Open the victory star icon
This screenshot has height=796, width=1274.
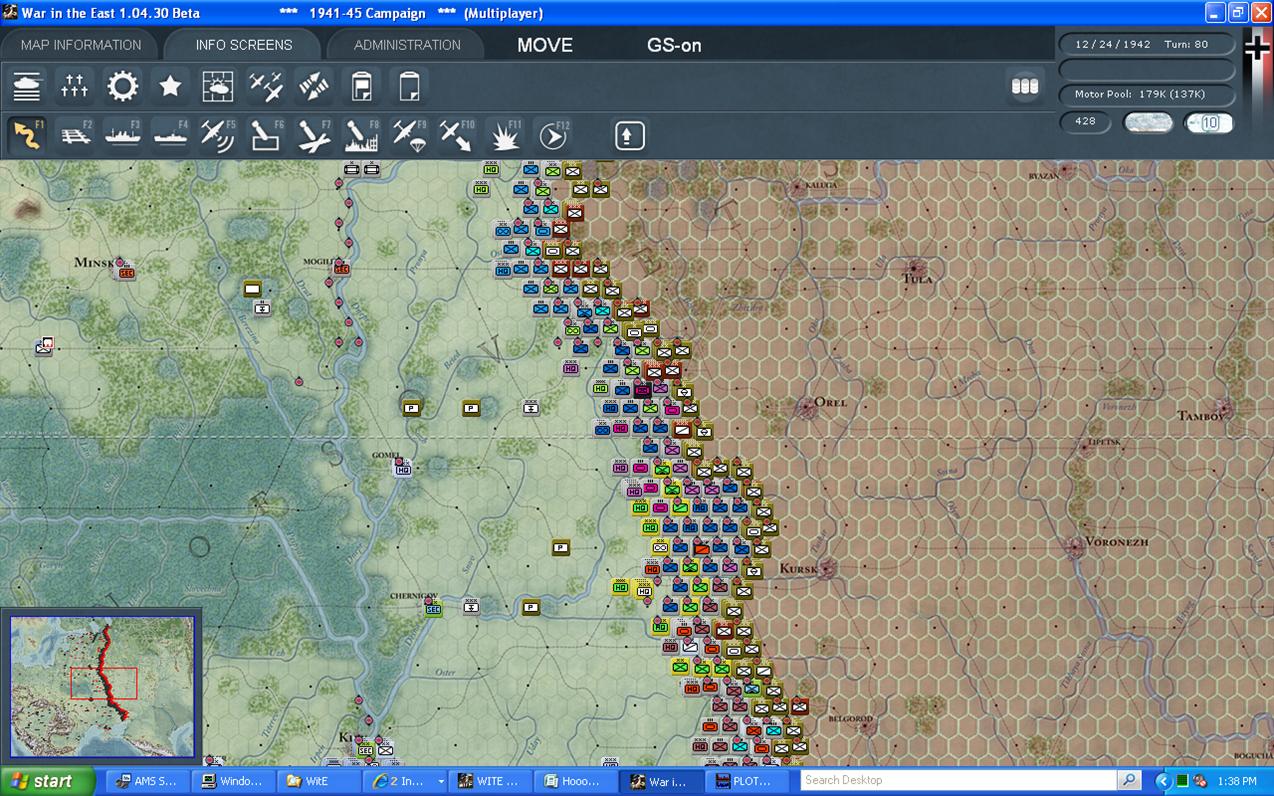pyautogui.click(x=170, y=87)
